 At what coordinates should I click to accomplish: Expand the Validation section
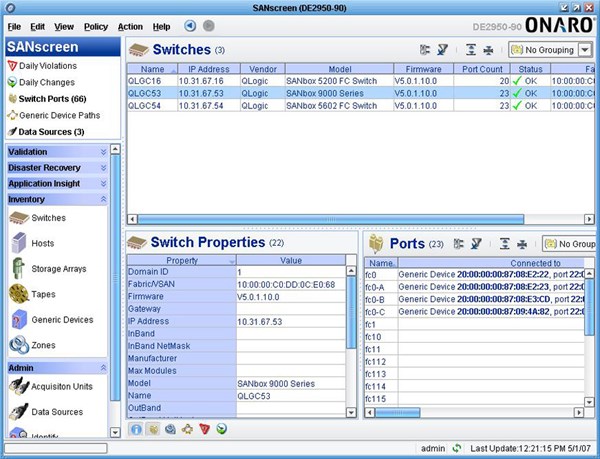coord(57,152)
